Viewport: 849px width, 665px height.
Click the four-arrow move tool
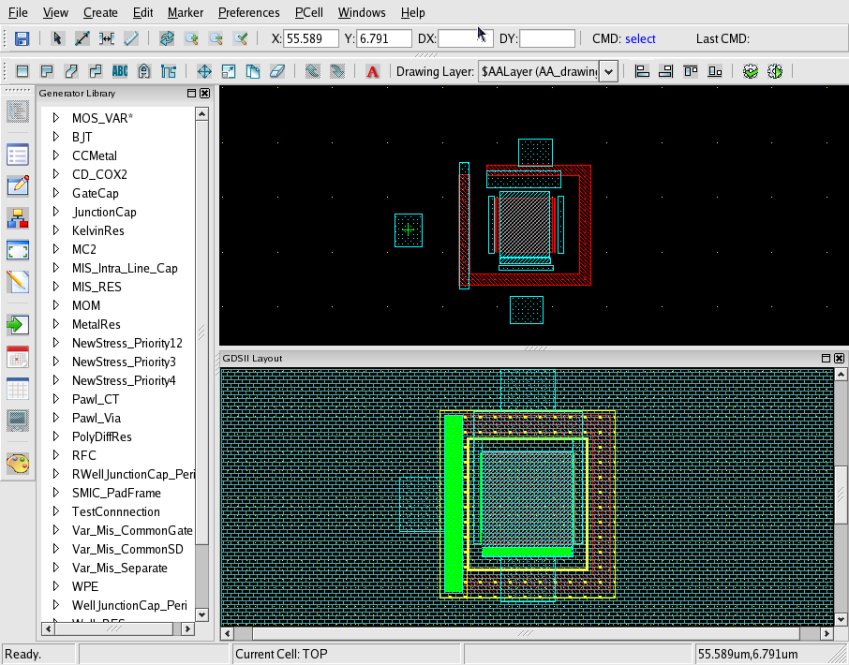204,72
